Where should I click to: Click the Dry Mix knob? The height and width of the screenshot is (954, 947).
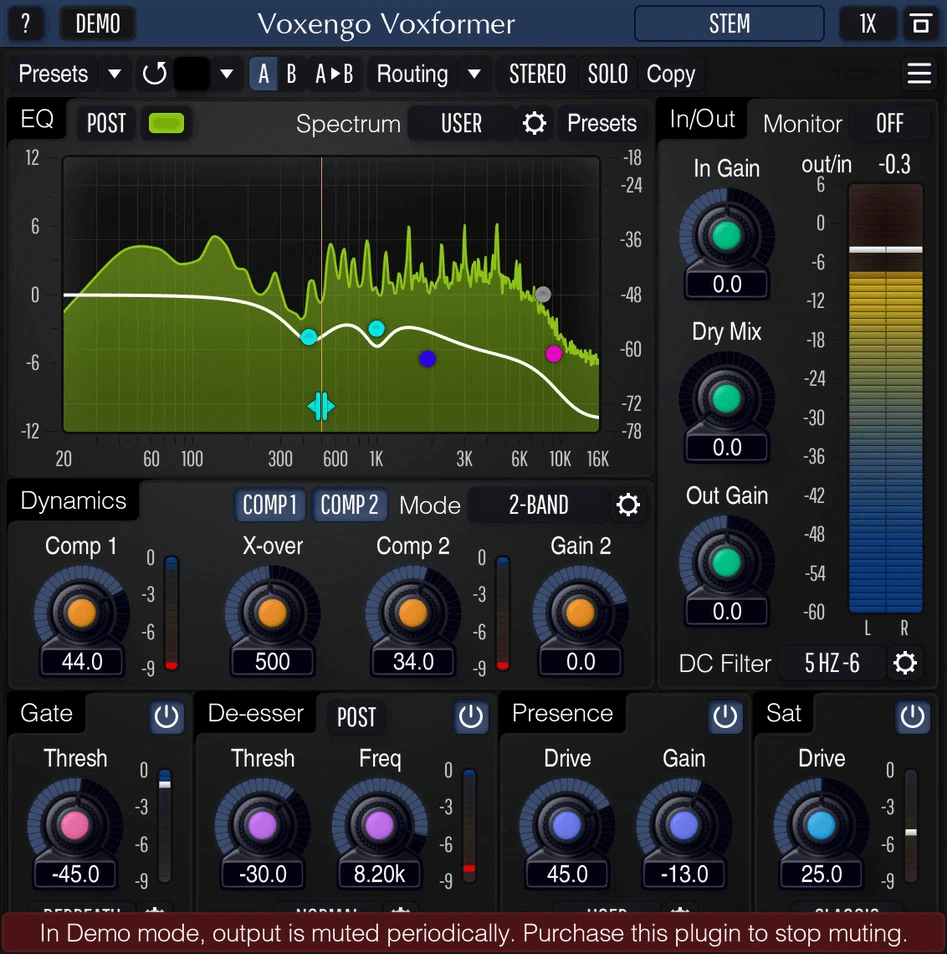pyautogui.click(x=726, y=399)
